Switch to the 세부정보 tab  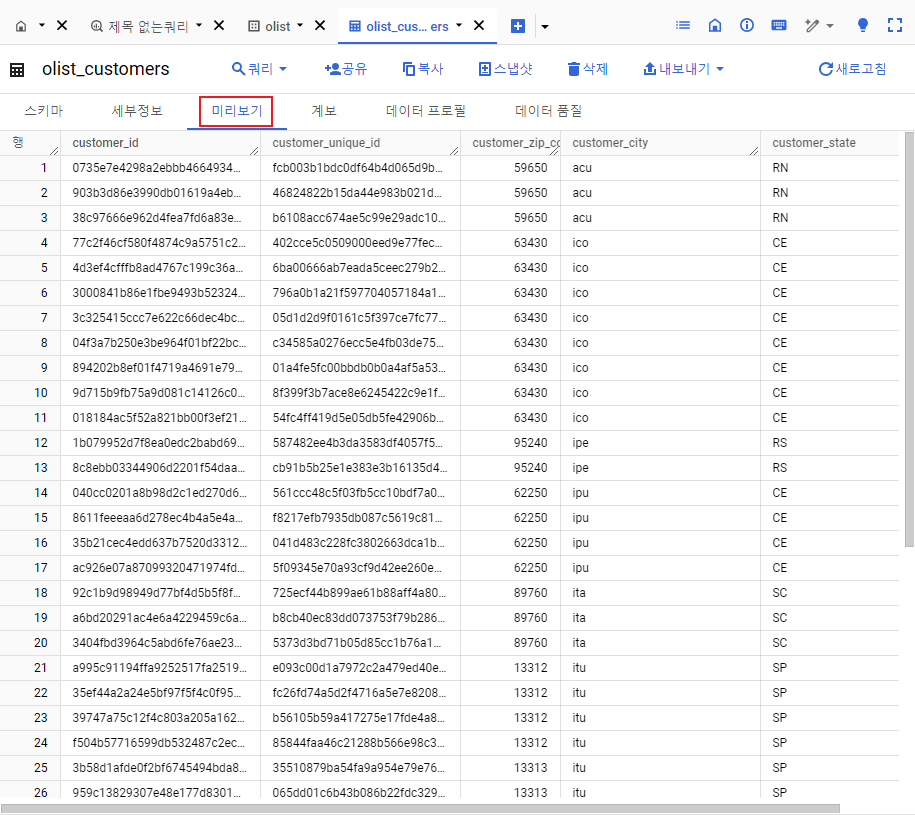[x=137, y=111]
